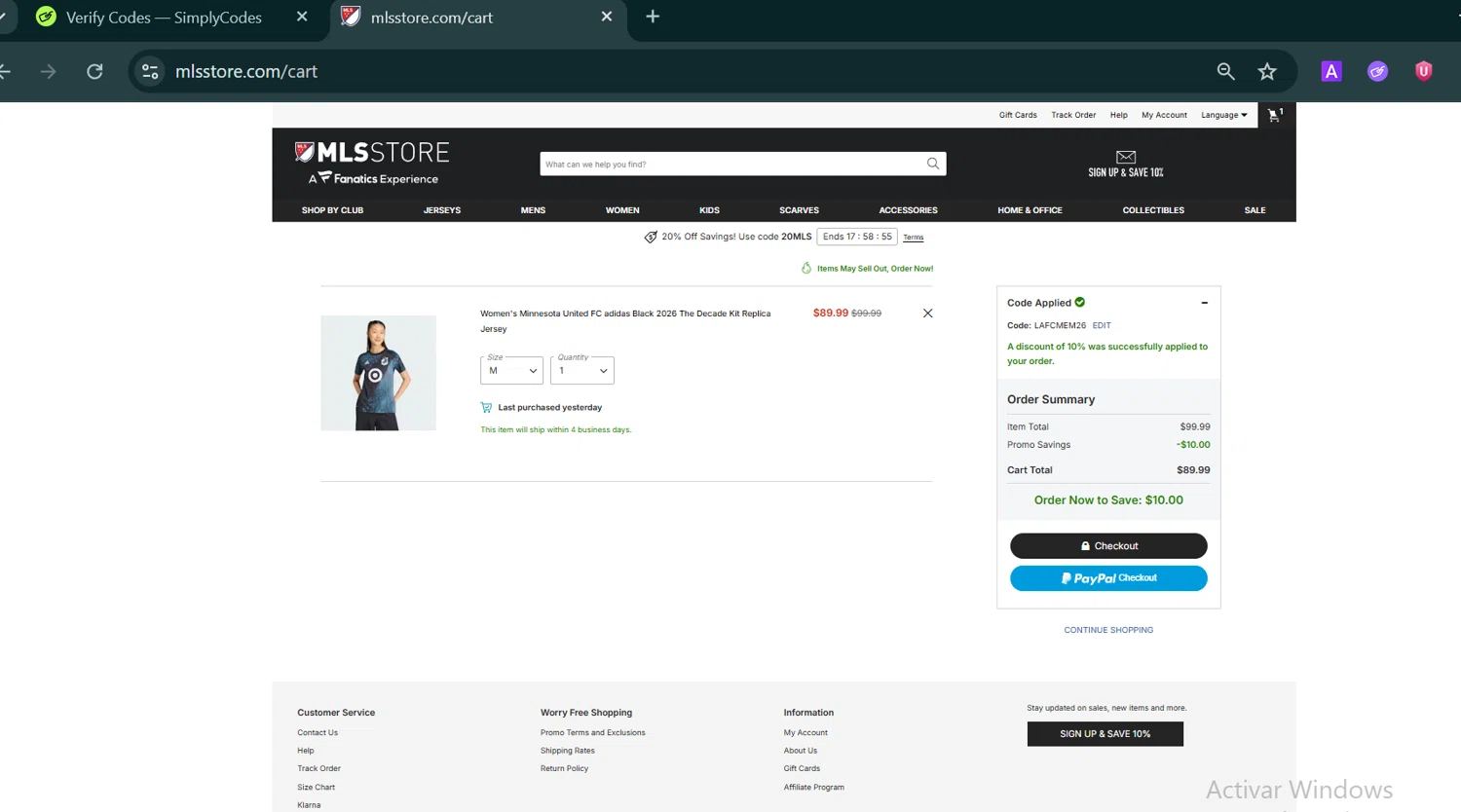Click Size Chart footer link
This screenshot has height=812, width=1461.
tap(316, 787)
